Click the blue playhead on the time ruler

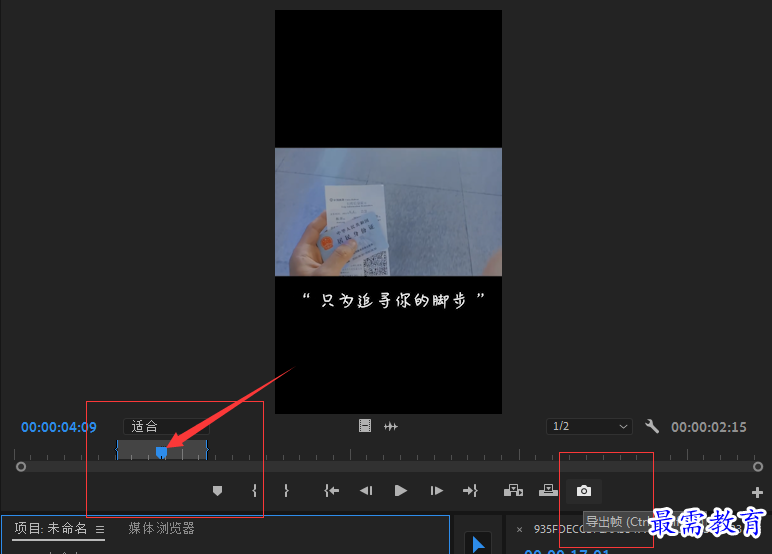tap(161, 452)
